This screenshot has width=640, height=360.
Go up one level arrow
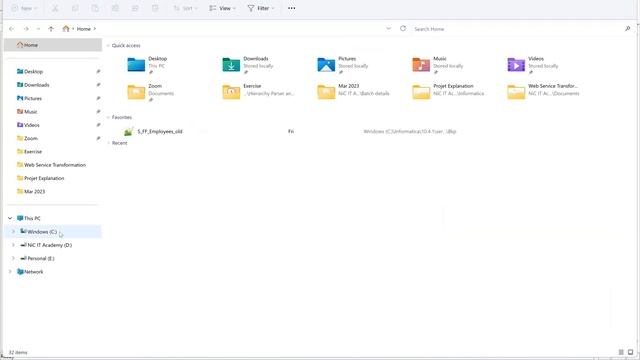click(x=51, y=29)
